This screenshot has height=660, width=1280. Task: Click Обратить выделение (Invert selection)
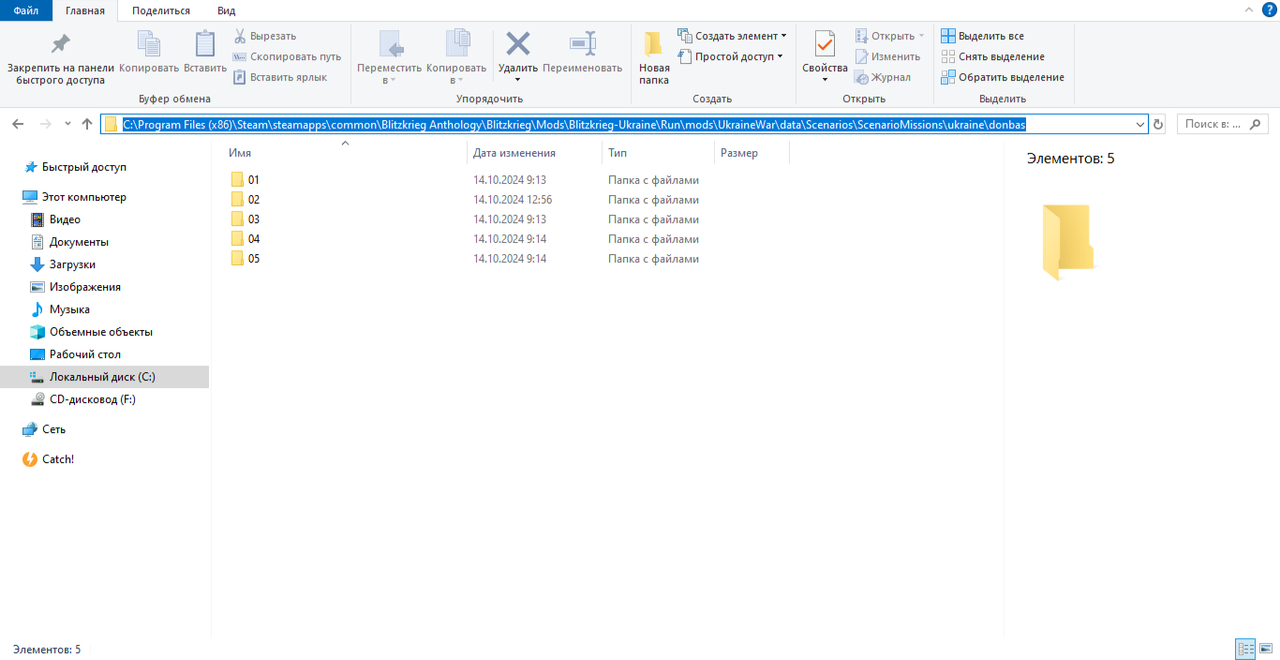1003,77
